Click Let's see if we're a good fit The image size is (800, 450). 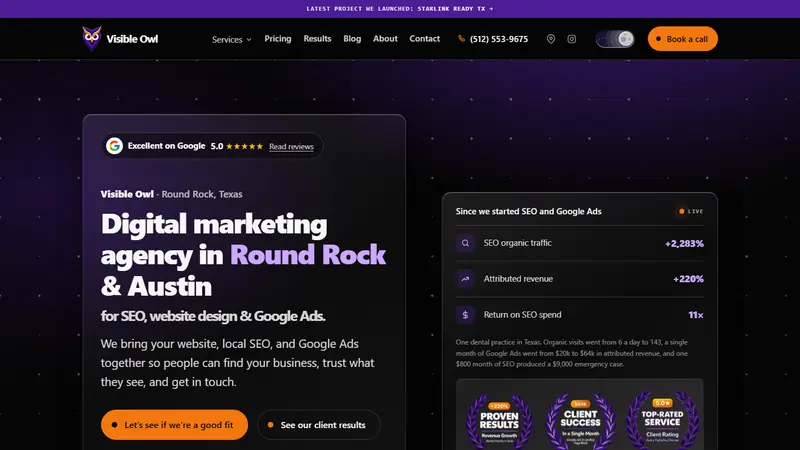tap(174, 424)
